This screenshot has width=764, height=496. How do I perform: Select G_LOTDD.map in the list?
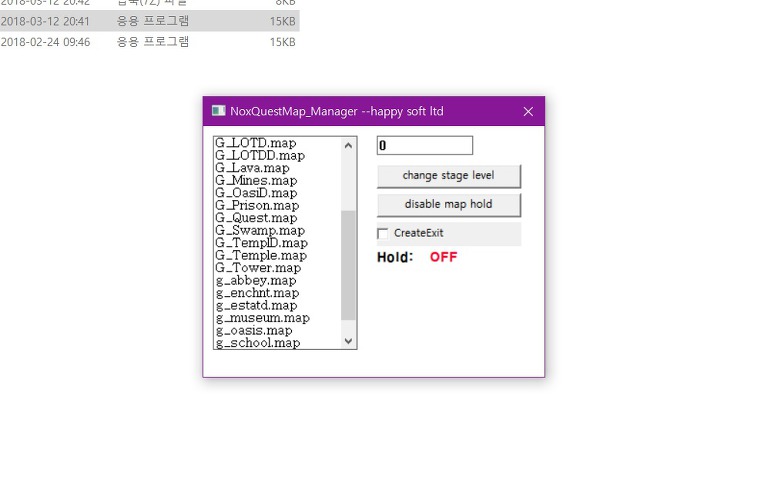click(278, 155)
